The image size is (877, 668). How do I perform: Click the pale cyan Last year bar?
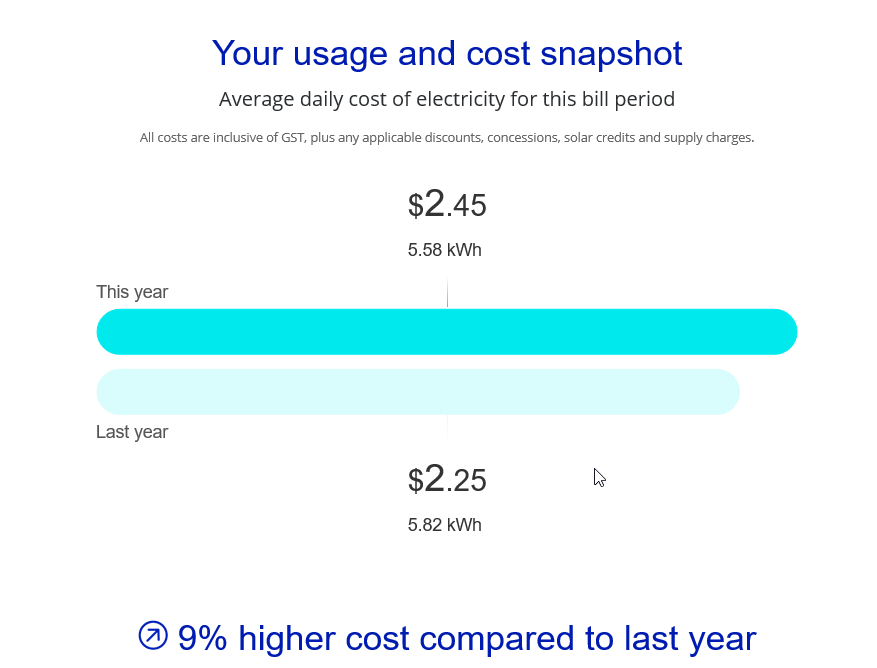click(418, 392)
